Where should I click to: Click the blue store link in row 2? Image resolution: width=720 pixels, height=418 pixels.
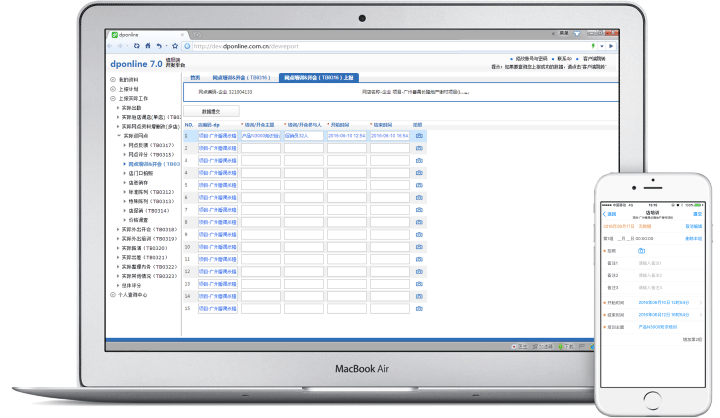218,148
